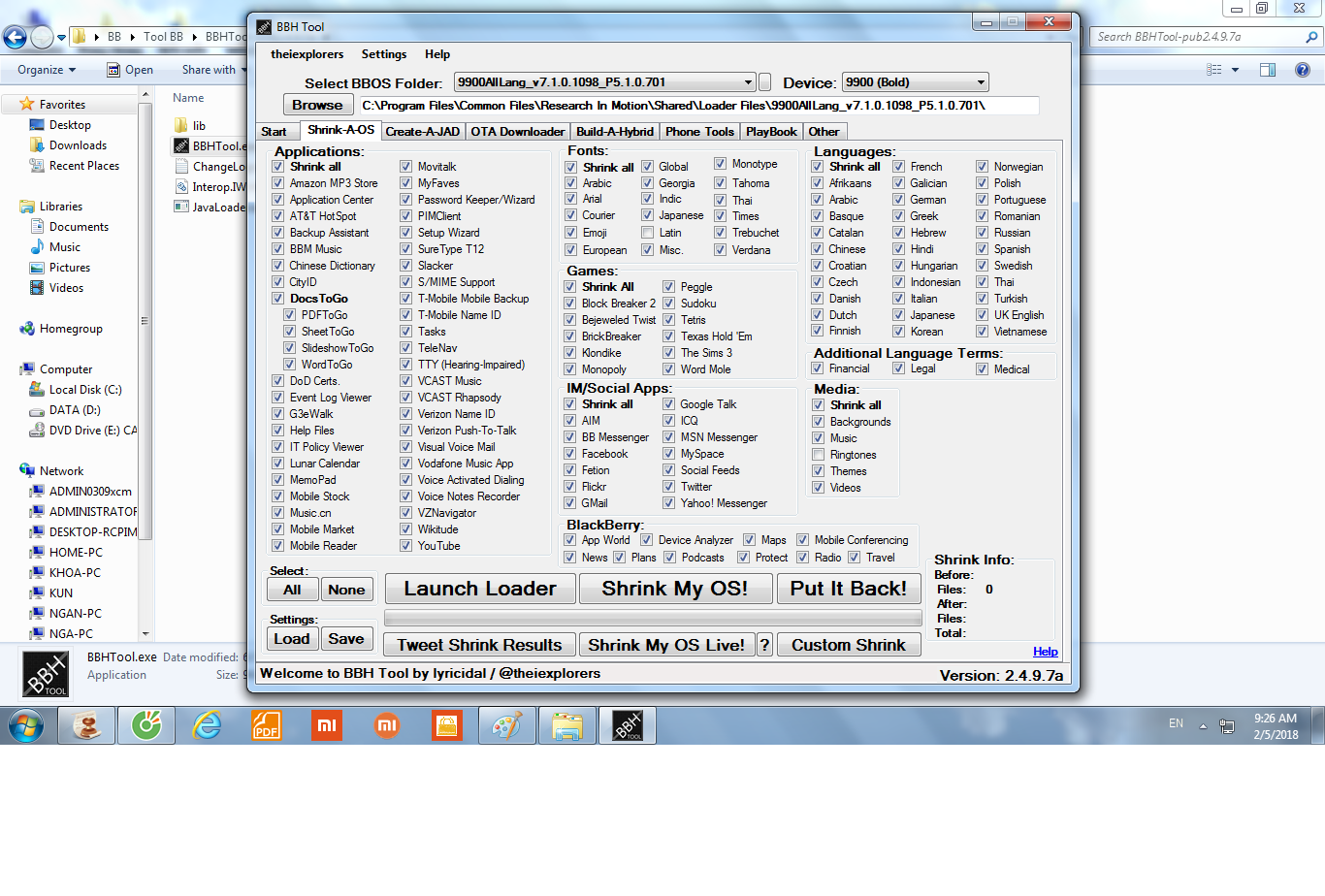Image resolution: width=1325 pixels, height=896 pixels.
Task: Open the Paint taskbar icon
Action: pos(507,725)
